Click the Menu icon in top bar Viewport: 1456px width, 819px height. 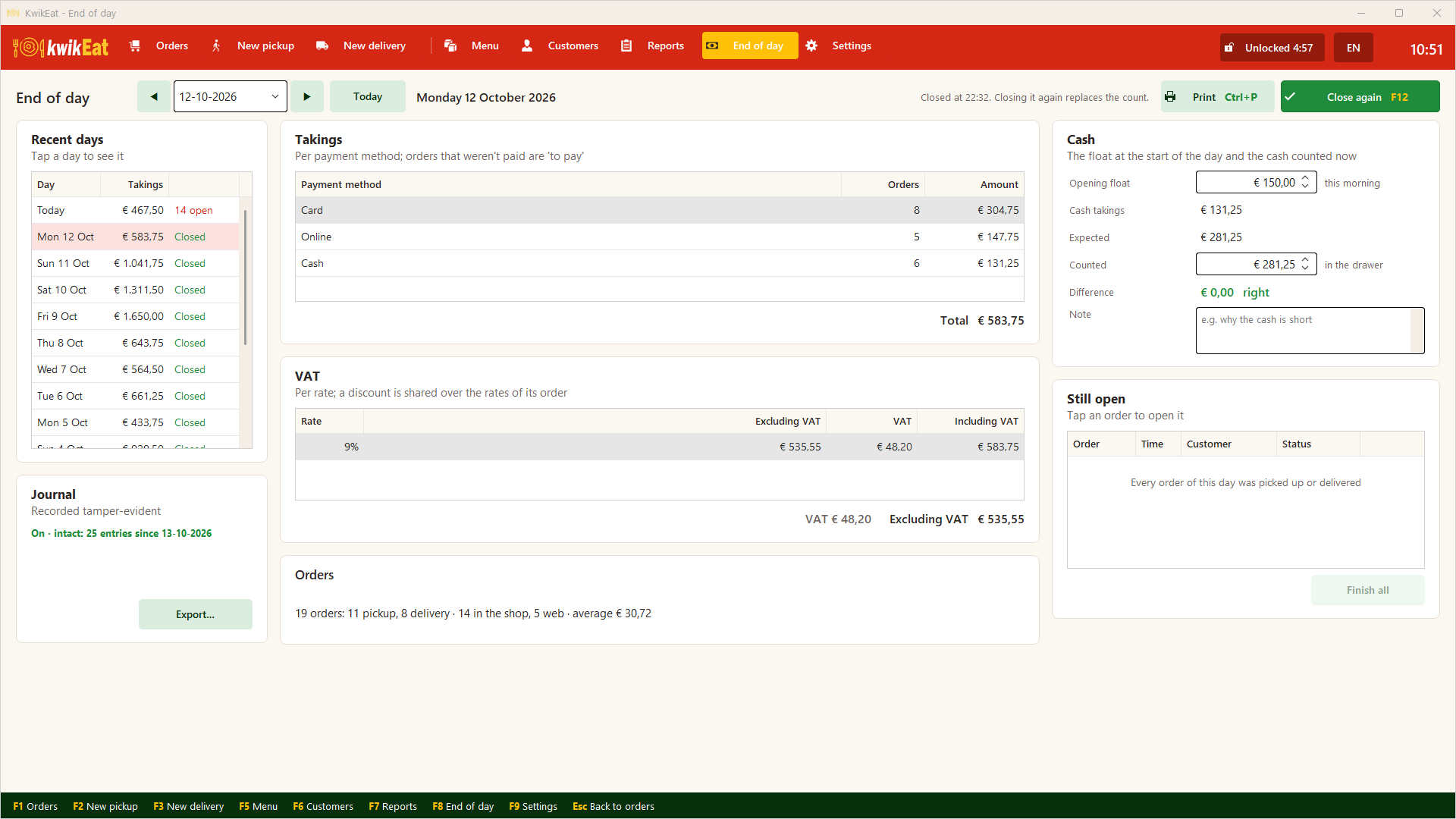click(450, 45)
